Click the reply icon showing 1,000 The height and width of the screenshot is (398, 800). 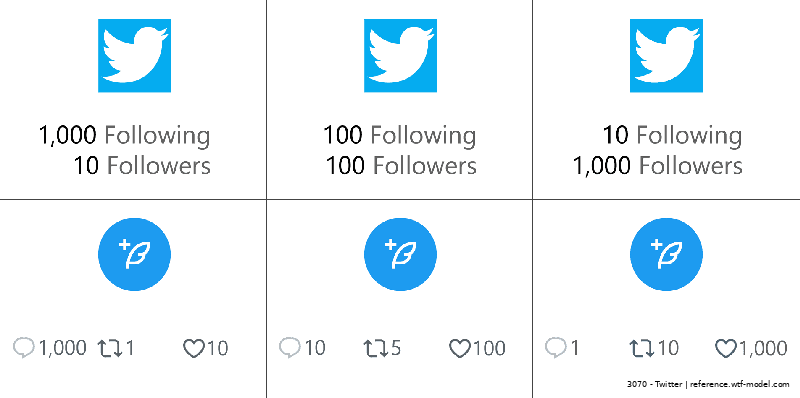point(23,348)
